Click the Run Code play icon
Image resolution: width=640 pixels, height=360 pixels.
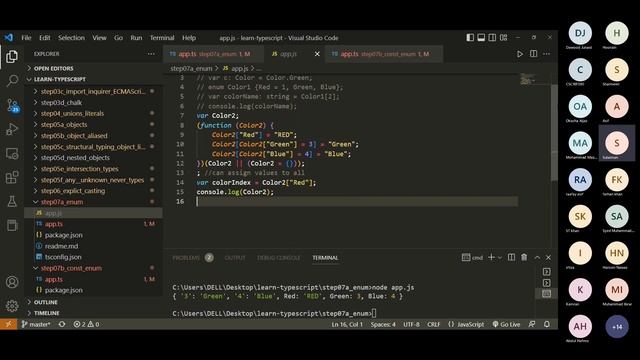point(520,54)
